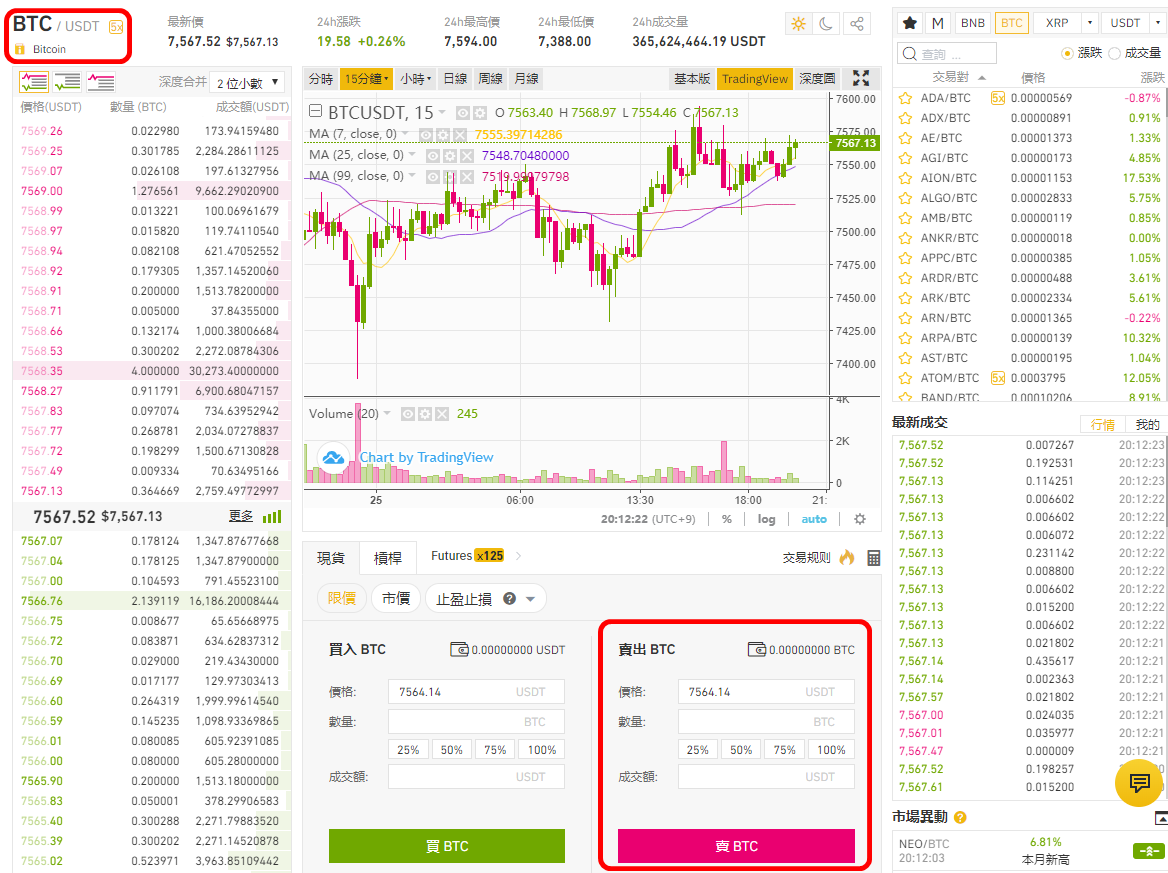Click wallet icon in 買入 BTC panel
This screenshot has height=873, width=1168.
pyautogui.click(x=459, y=650)
